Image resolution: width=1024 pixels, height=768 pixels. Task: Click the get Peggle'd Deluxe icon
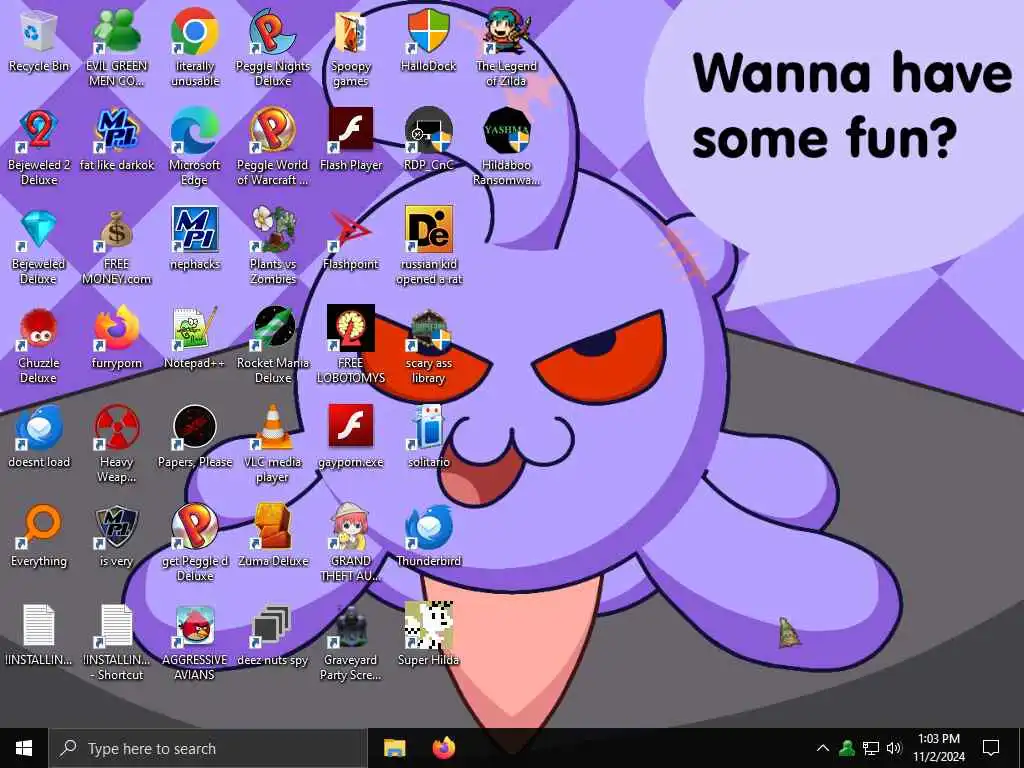195,526
